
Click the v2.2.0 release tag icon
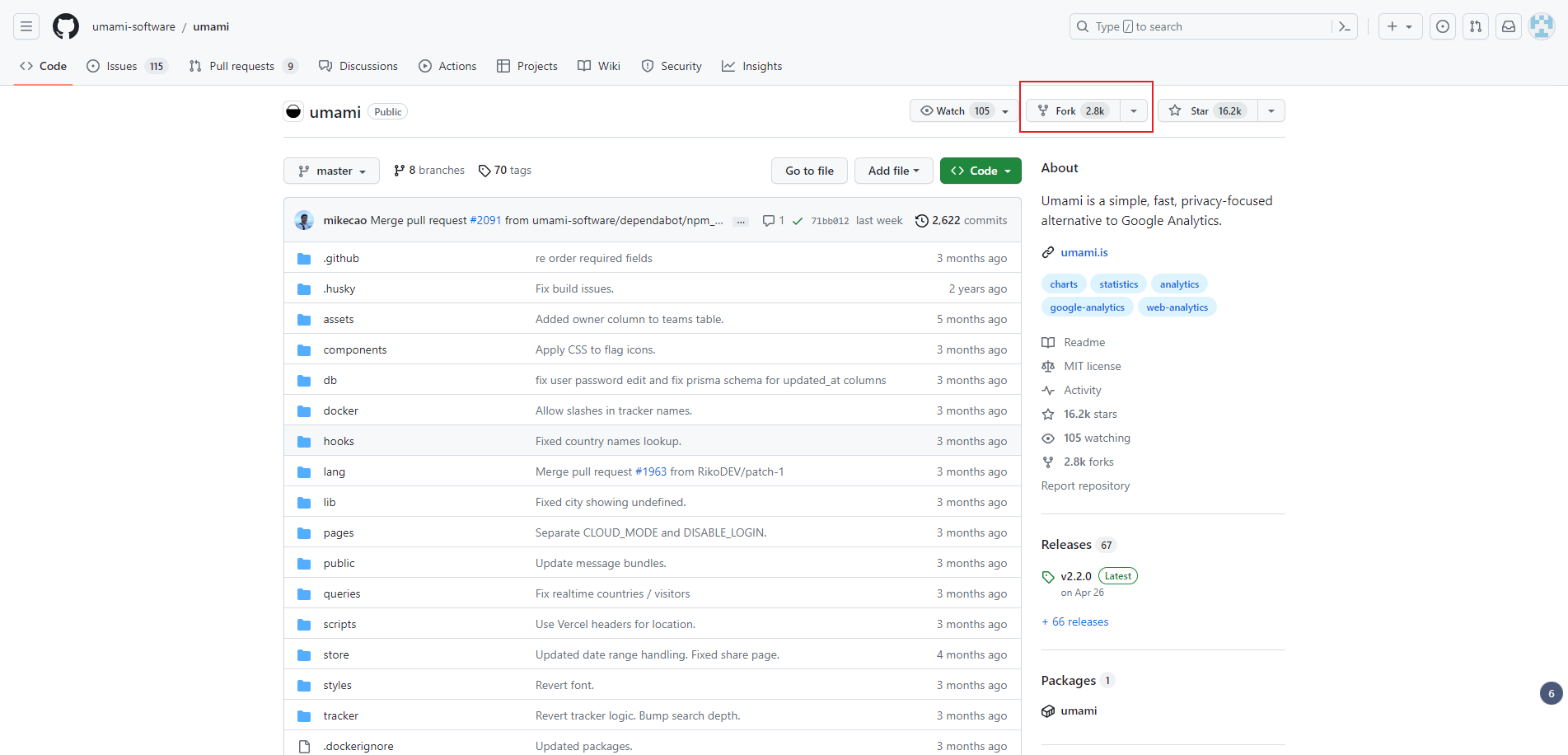[1048, 577]
